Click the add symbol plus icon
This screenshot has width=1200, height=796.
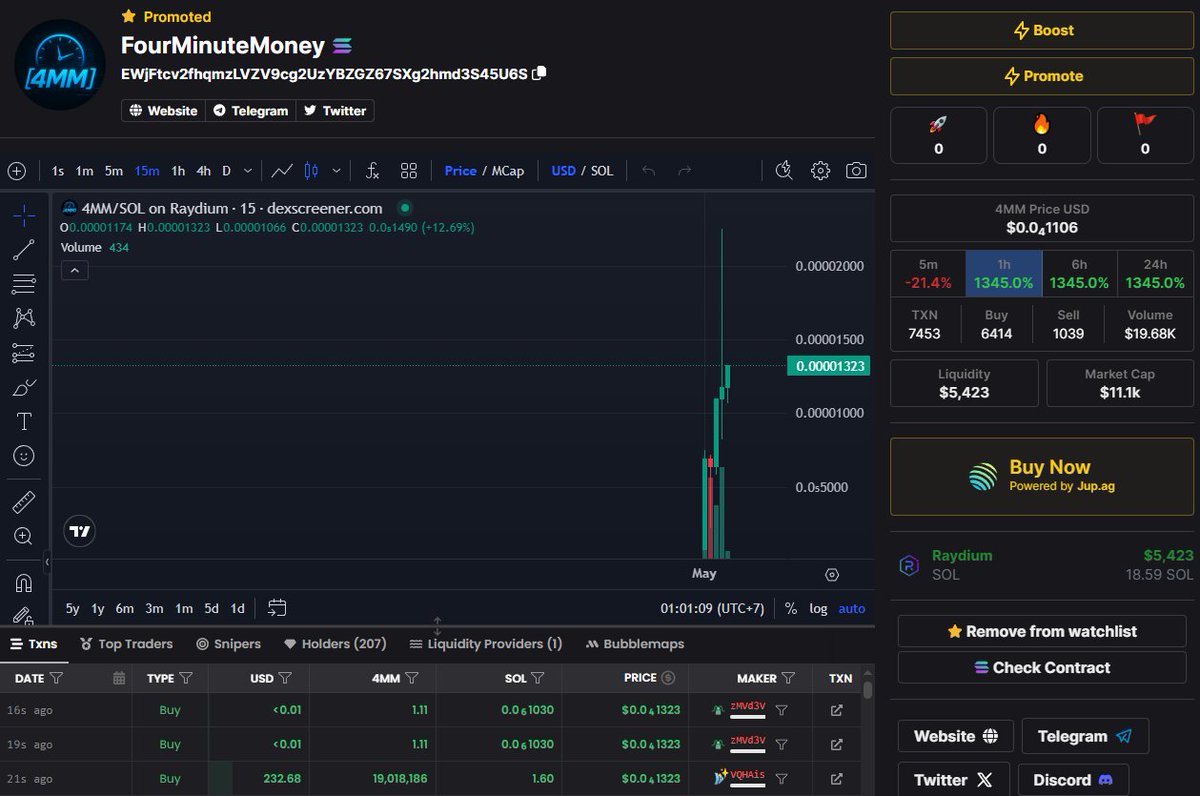point(16,171)
